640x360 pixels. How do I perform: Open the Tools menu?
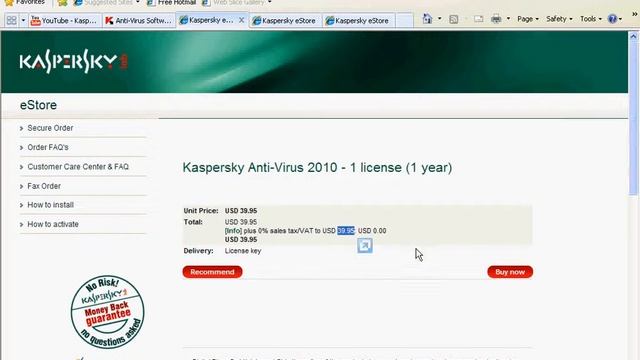coord(591,19)
